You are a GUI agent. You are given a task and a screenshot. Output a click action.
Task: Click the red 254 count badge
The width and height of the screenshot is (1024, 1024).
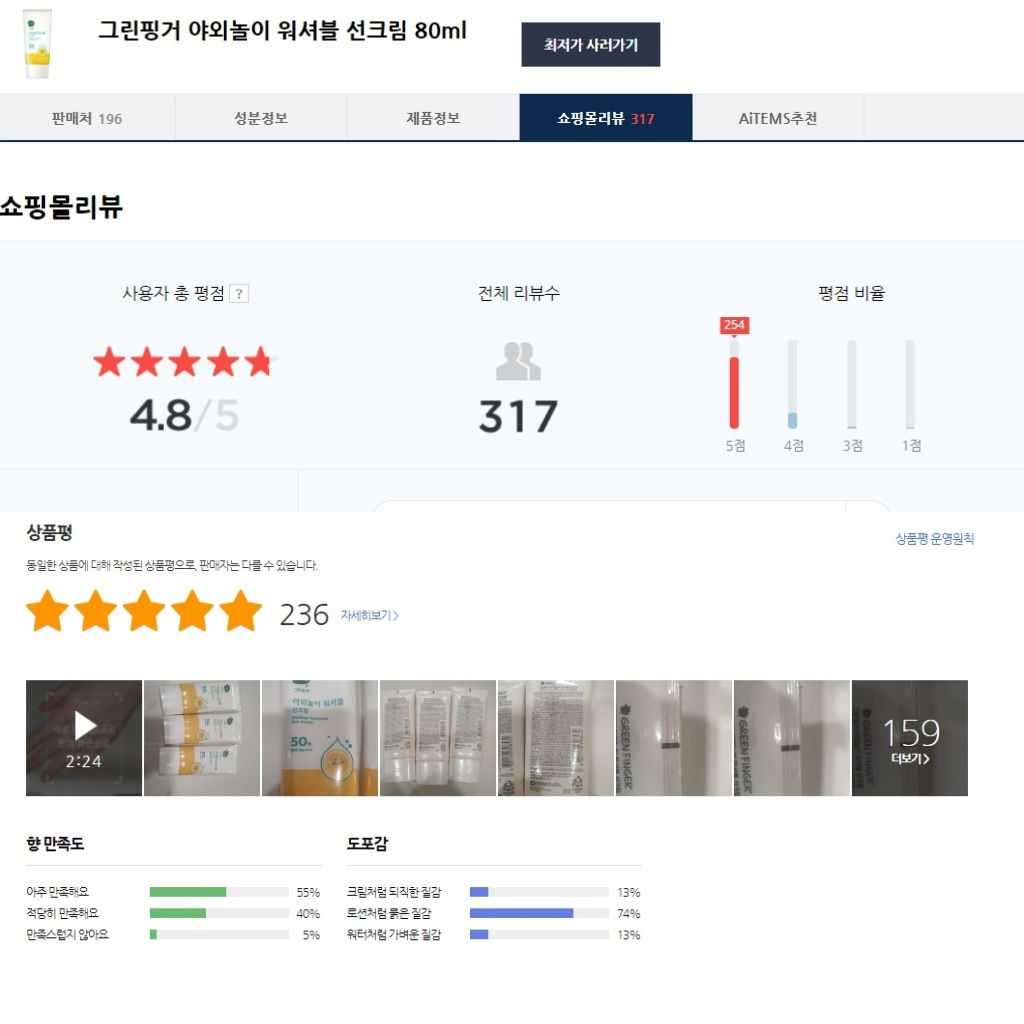pyautogui.click(x=734, y=325)
